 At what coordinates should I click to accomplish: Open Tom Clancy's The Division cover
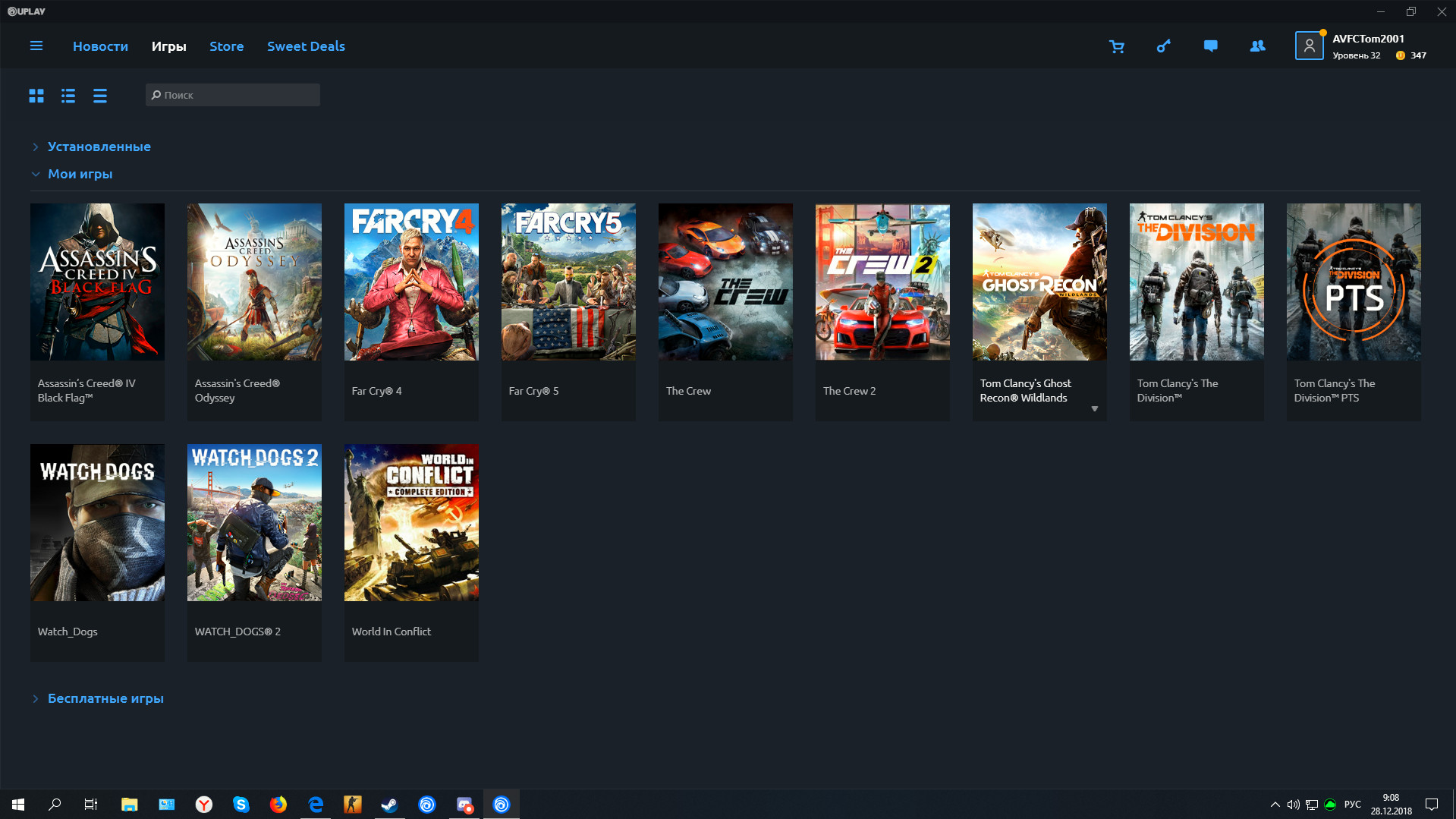1197,282
